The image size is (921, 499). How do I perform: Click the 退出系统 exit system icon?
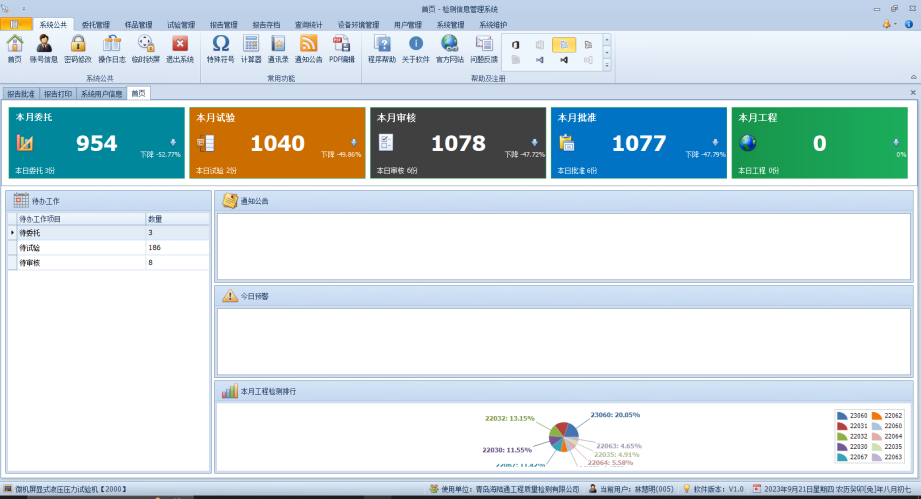pos(179,47)
